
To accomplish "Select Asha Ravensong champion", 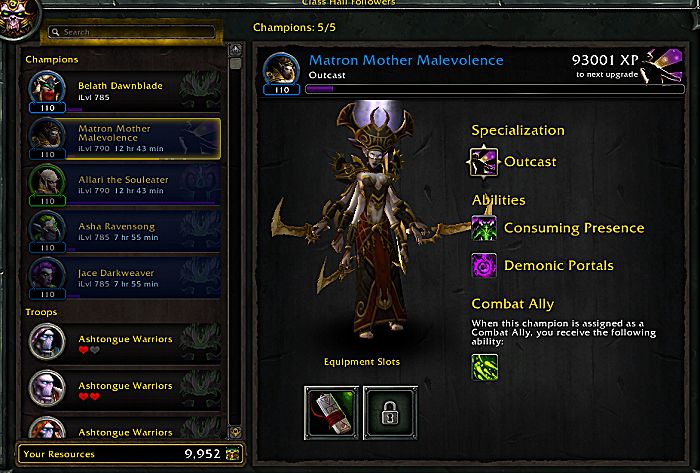I will 123,232.
